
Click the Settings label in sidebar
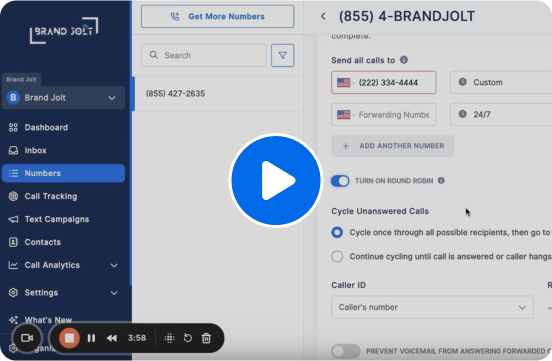click(41, 293)
